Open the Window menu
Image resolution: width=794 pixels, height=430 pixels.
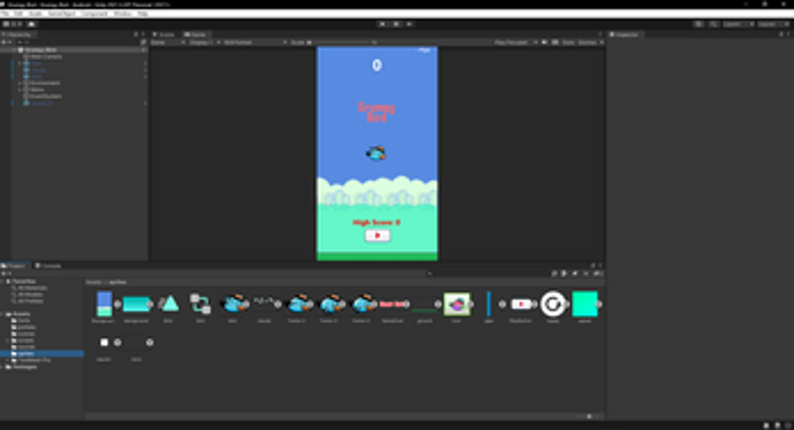point(123,14)
